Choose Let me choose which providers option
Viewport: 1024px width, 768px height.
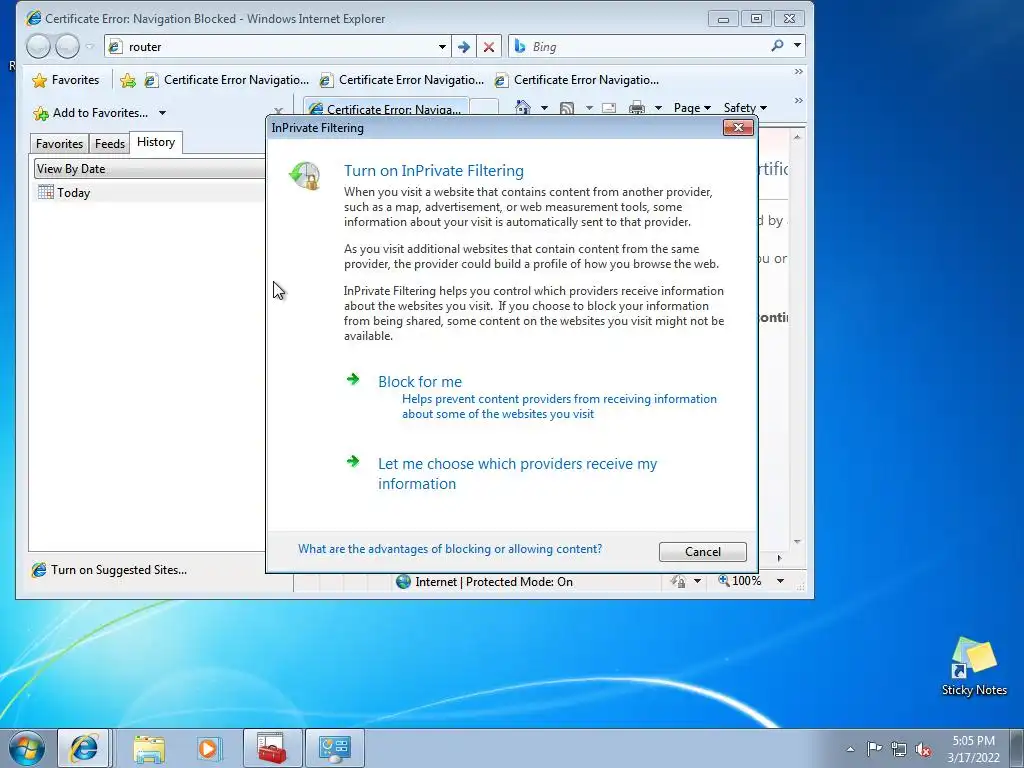(517, 473)
